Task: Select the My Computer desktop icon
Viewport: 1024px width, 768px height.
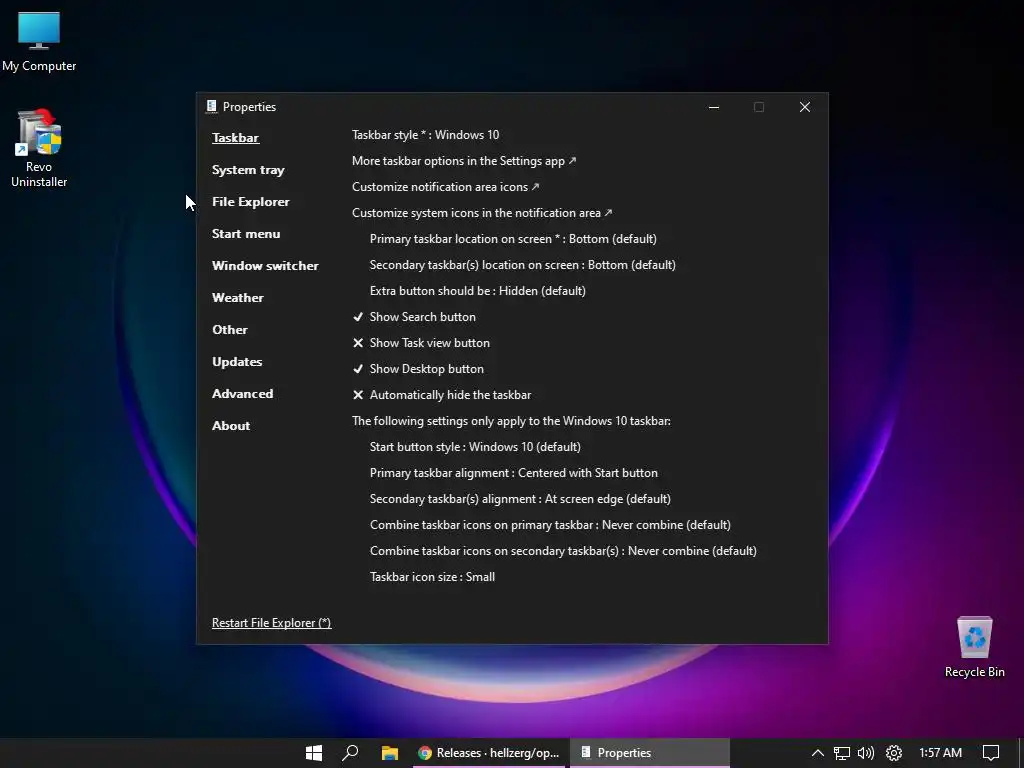Action: 39,41
